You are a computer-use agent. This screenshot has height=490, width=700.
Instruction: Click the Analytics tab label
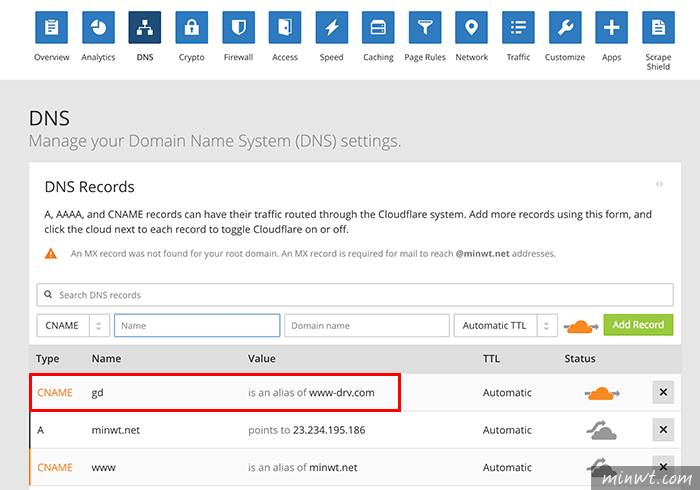(x=98, y=57)
